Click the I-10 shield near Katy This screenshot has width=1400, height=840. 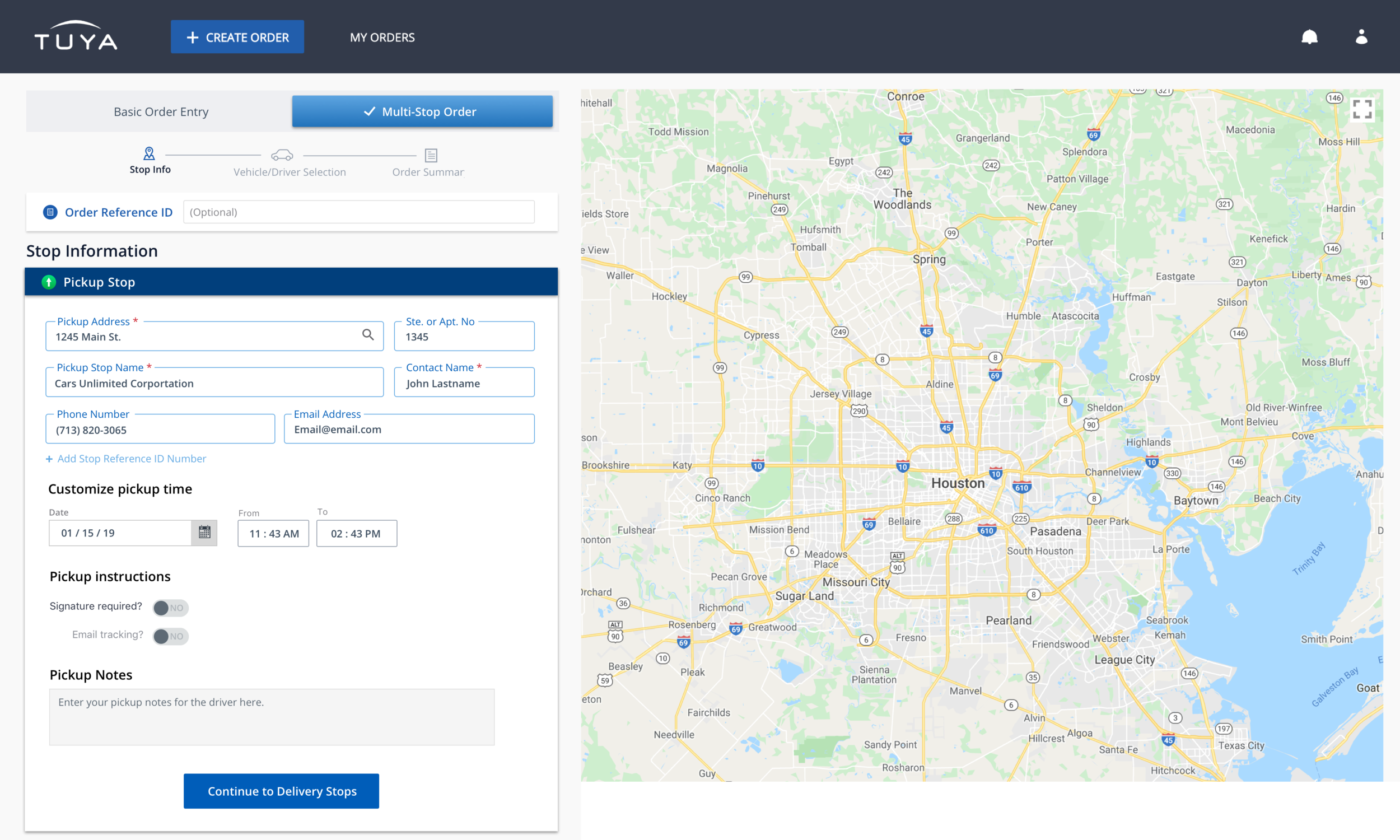758,465
